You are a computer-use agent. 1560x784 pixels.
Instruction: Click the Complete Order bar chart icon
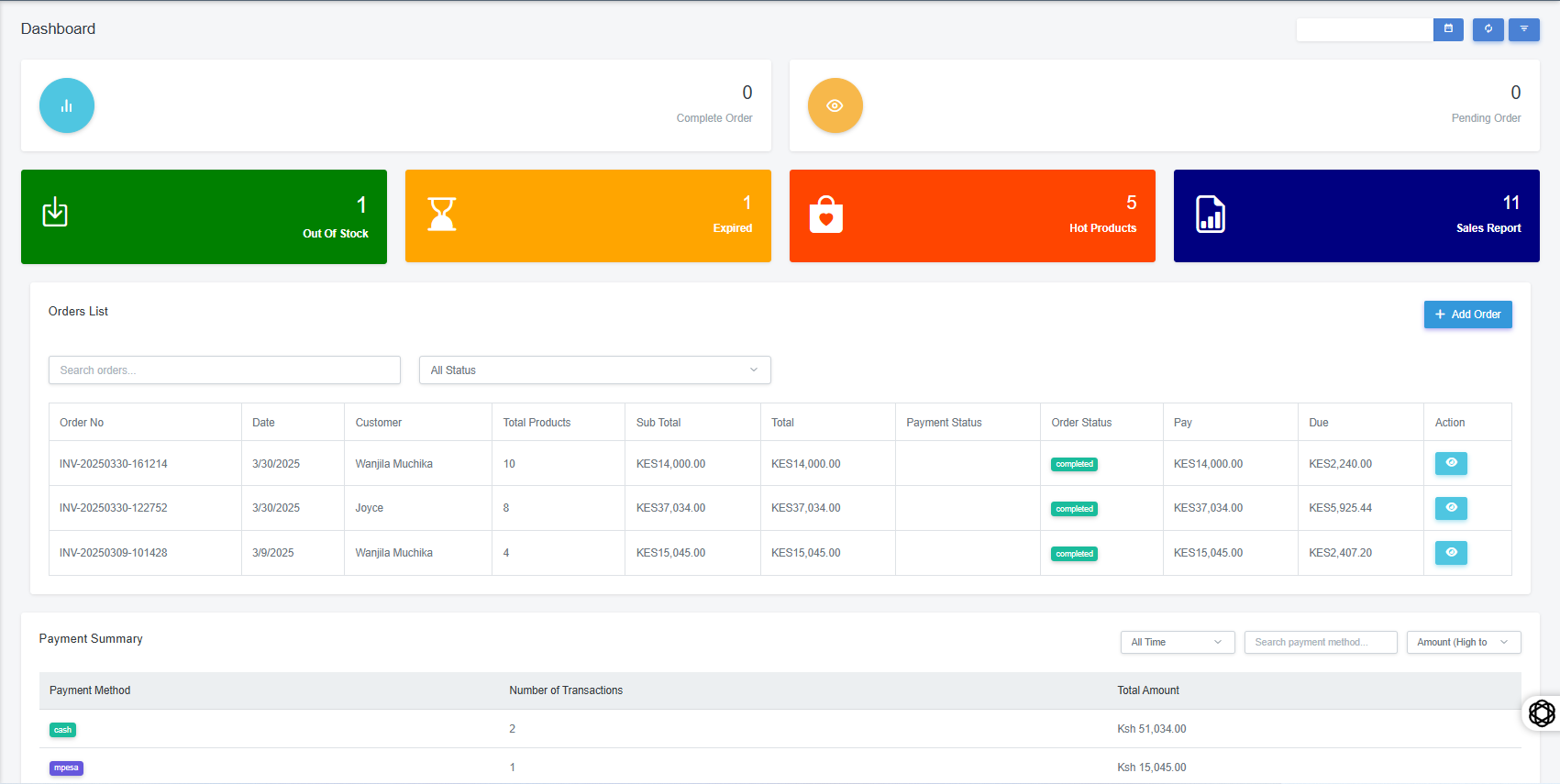coord(67,105)
